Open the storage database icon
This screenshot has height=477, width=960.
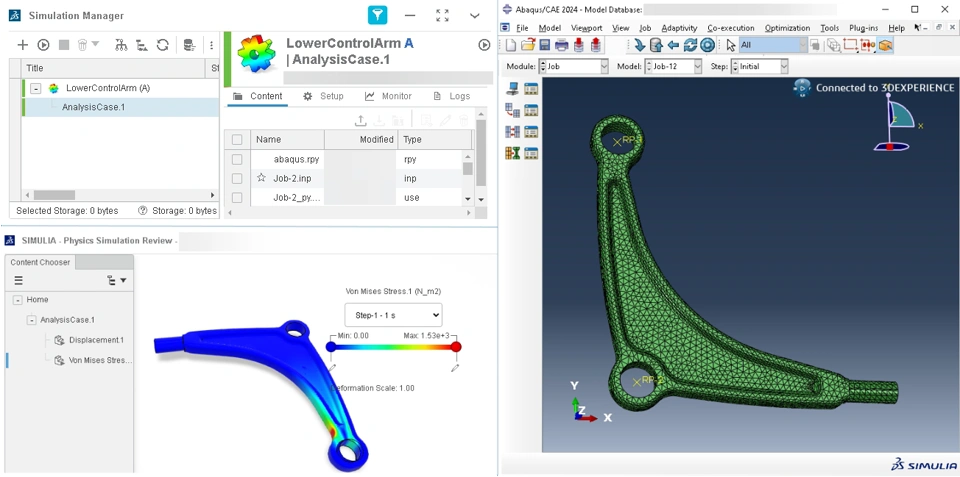[189, 45]
